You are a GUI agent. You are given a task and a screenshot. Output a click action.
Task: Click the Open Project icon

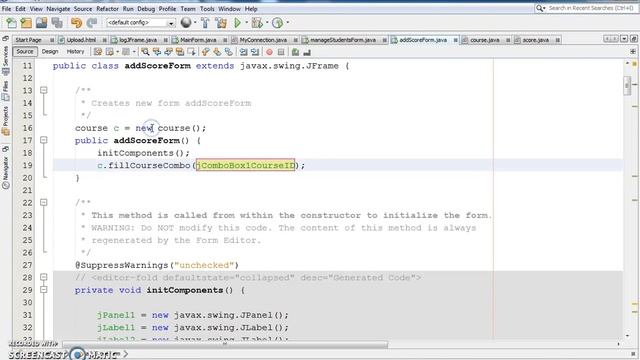tap(42, 23)
